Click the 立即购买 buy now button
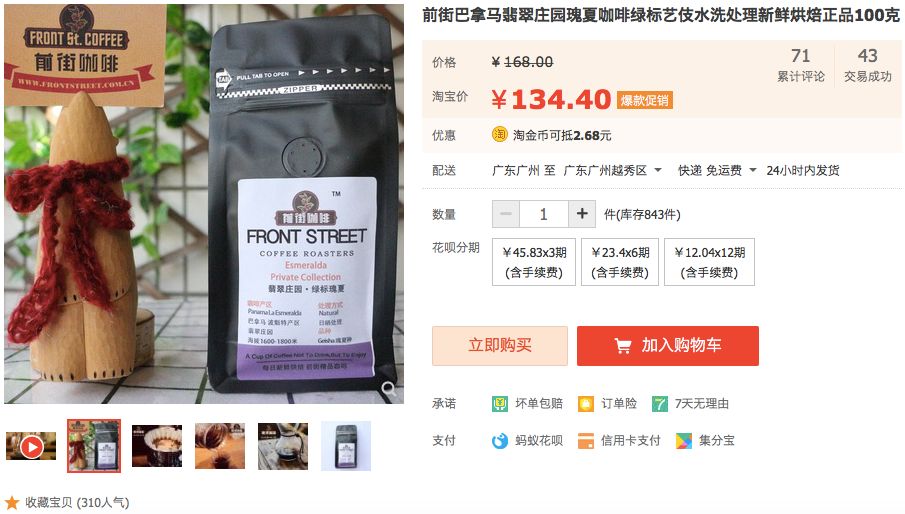Viewport: 905px width, 514px height. 500,346
